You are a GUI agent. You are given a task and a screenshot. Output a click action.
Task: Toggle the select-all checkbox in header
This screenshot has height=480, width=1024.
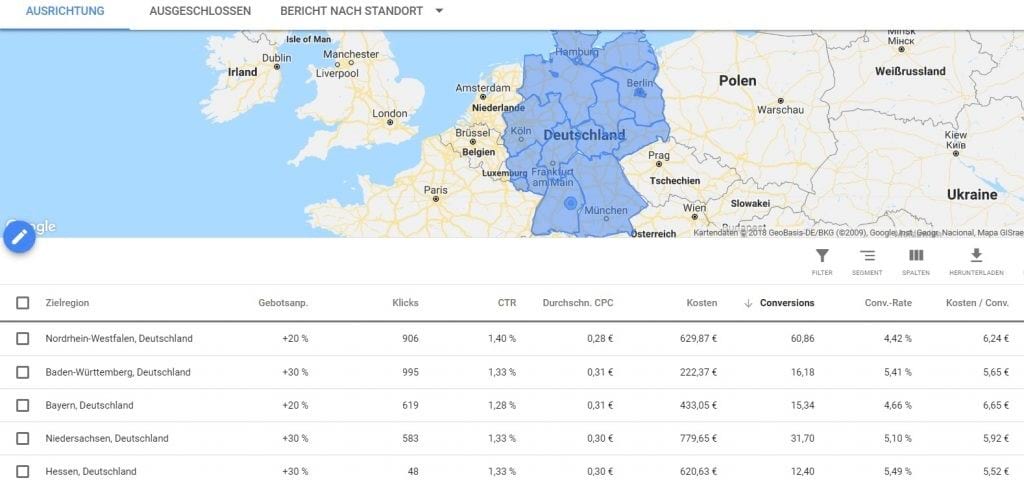coord(23,303)
